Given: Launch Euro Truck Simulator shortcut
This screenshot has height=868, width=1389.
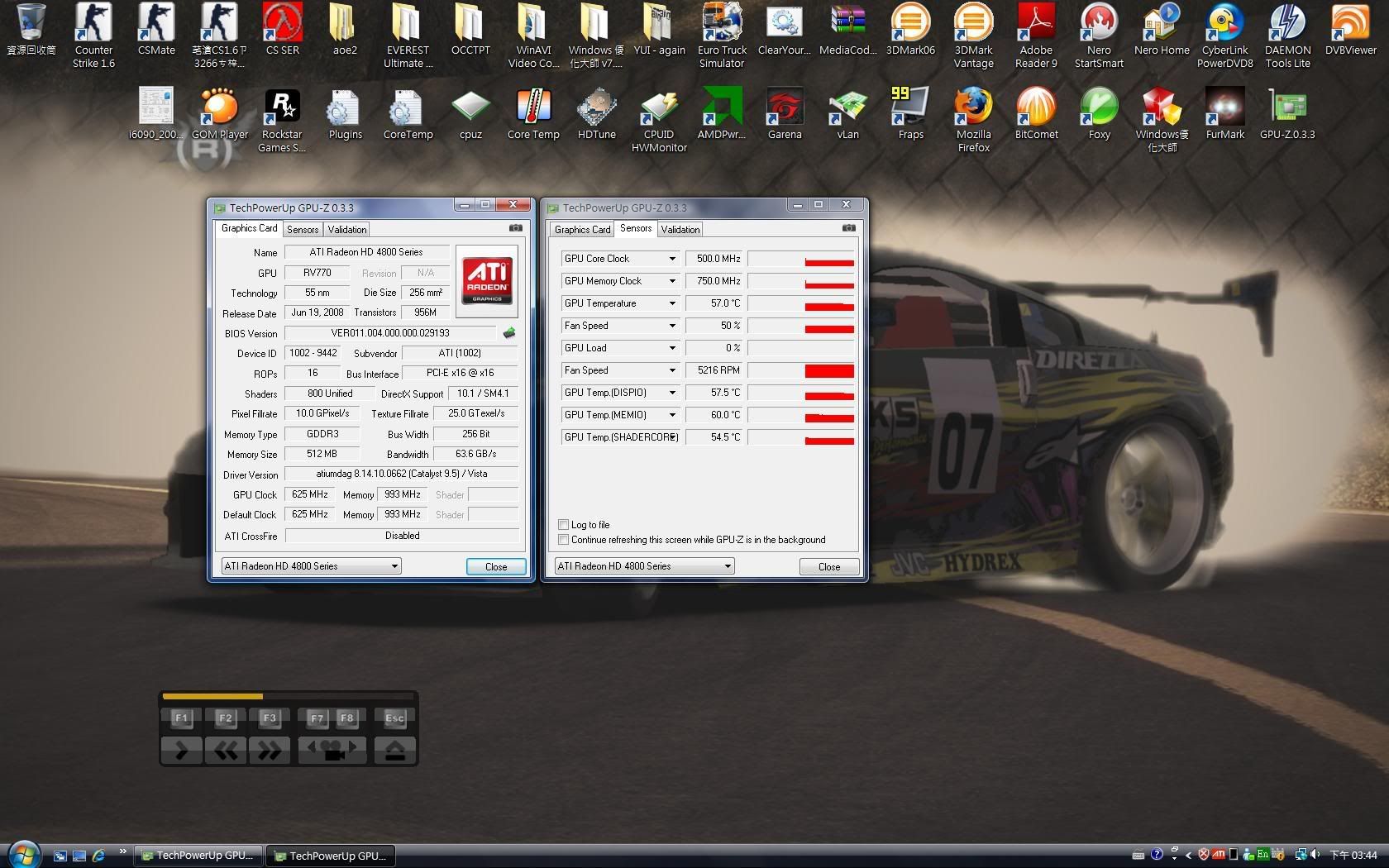Looking at the screenshot, I should 722,36.
